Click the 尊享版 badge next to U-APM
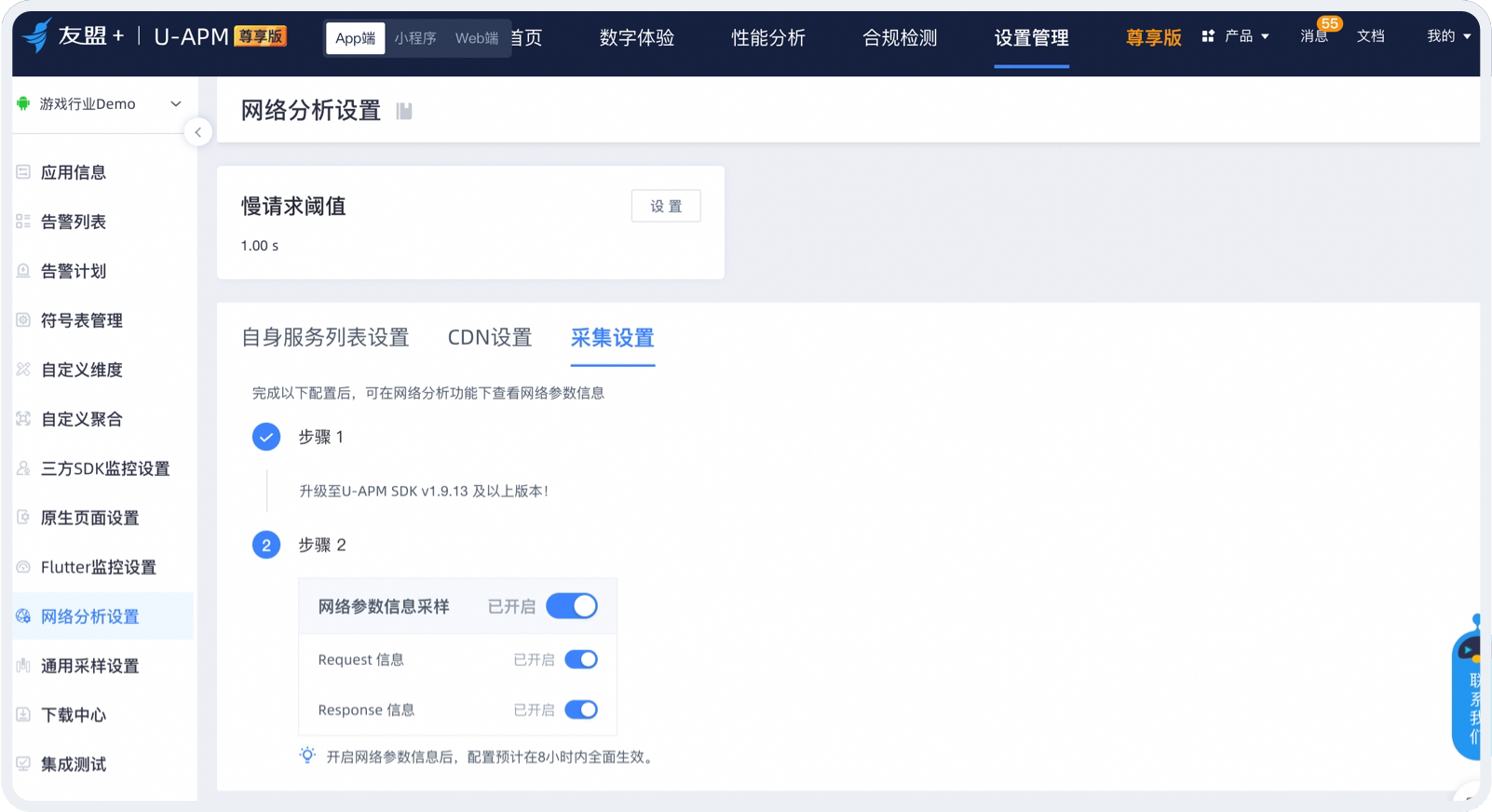This screenshot has width=1492, height=812. (x=260, y=36)
